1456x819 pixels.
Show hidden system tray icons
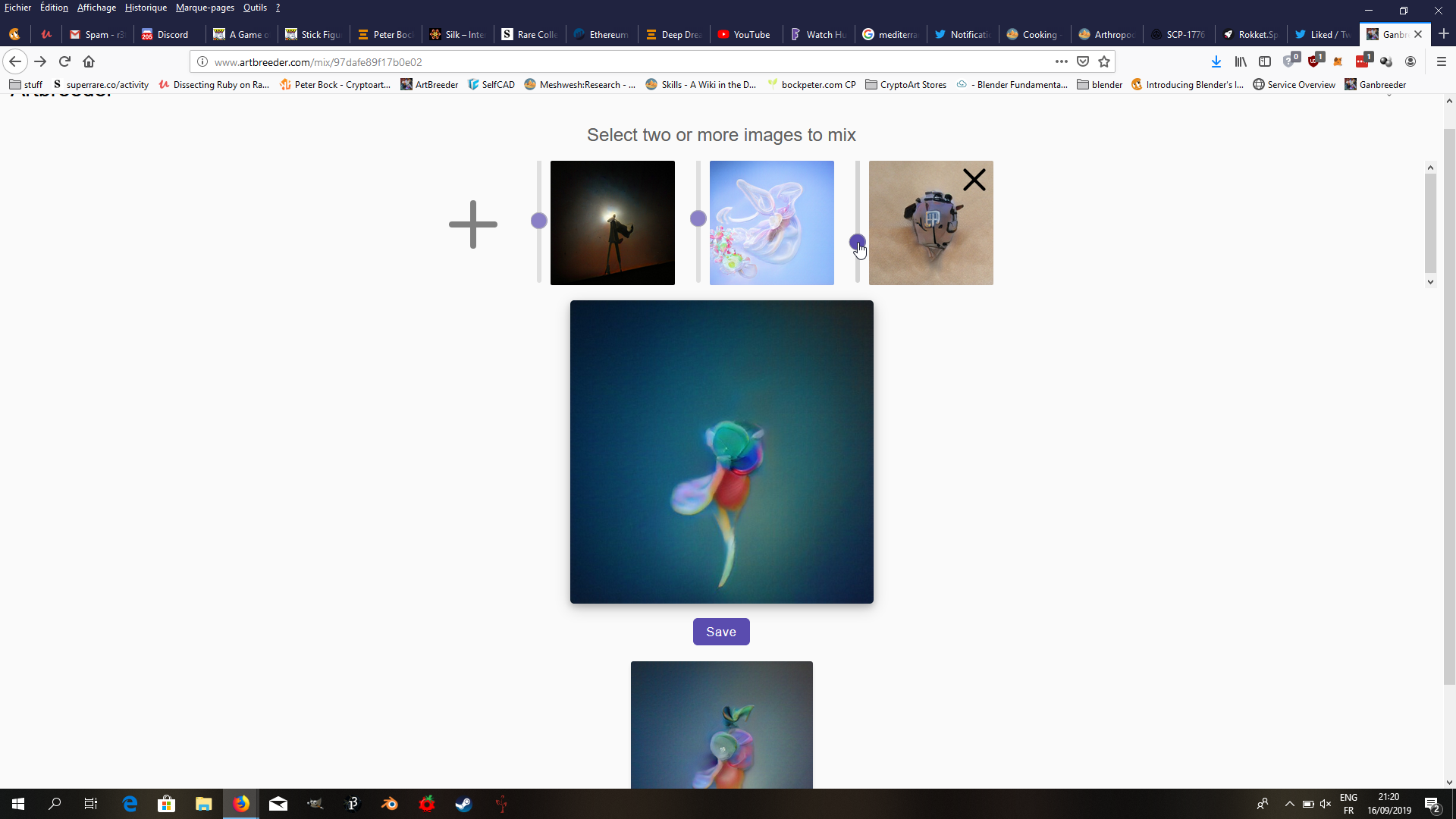1289,804
